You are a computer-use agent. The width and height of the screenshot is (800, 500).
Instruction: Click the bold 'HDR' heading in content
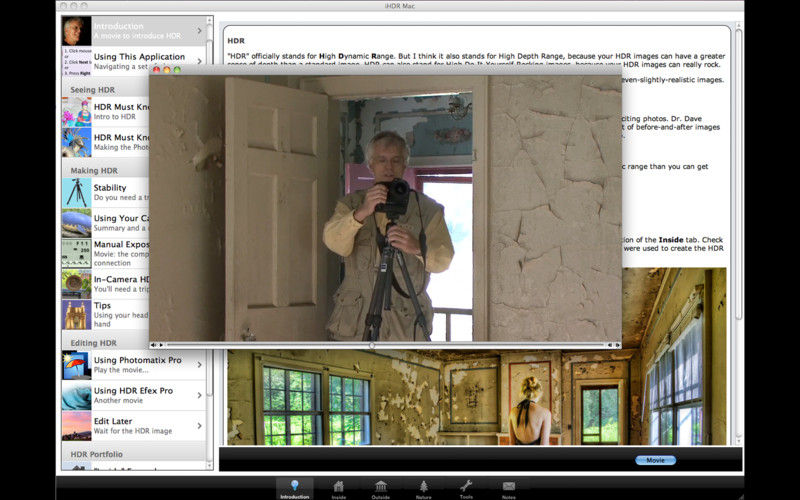(236, 40)
